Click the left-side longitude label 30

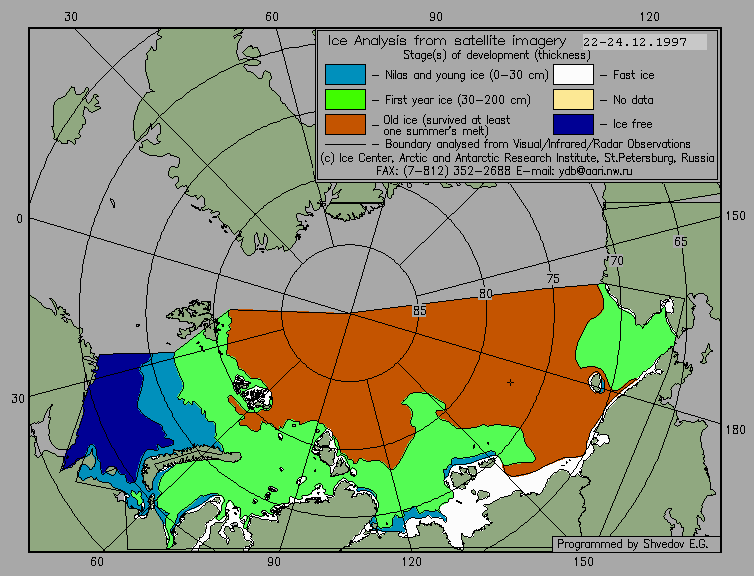click(x=18, y=399)
